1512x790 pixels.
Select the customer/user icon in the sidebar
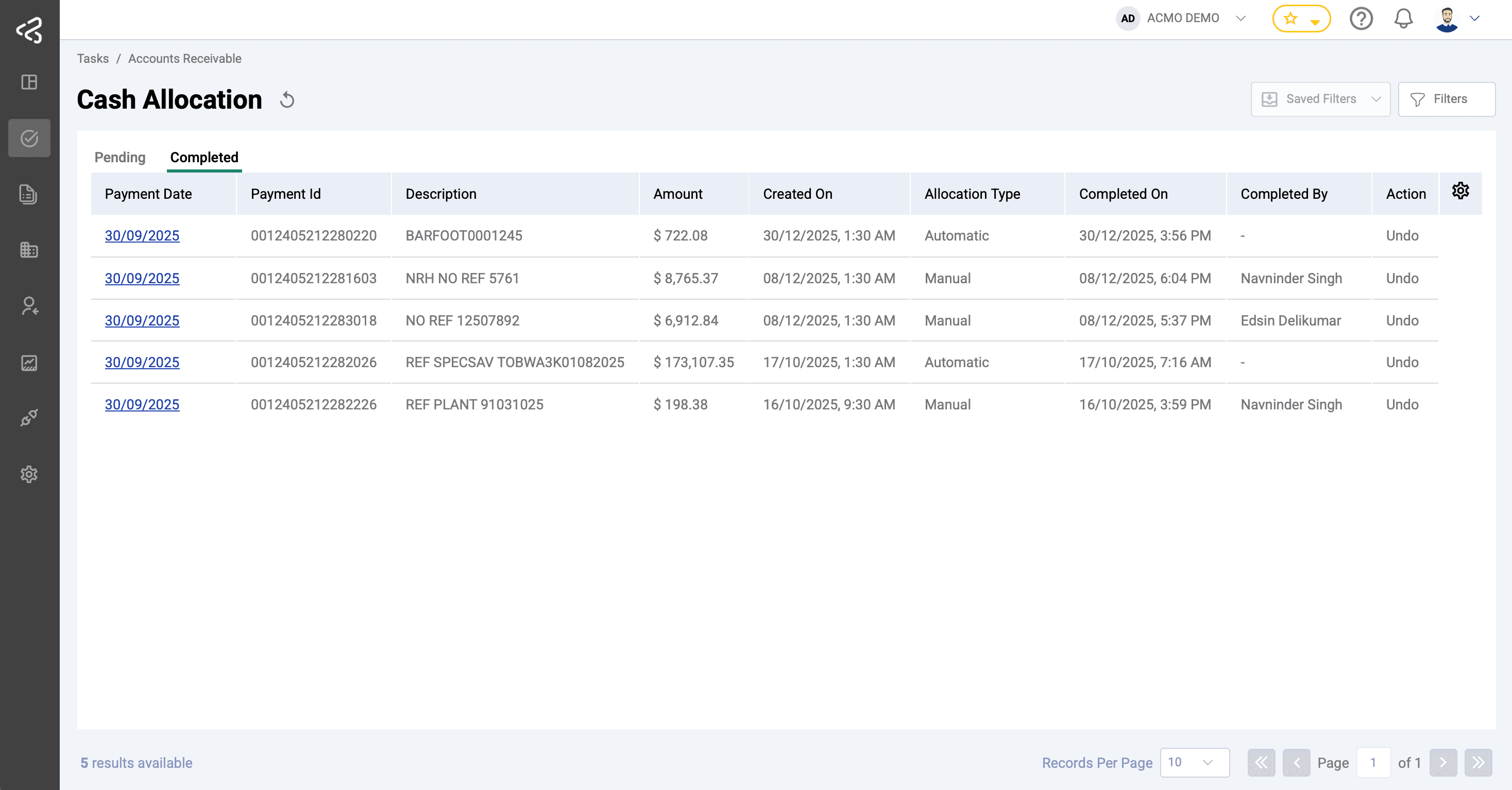tap(29, 306)
